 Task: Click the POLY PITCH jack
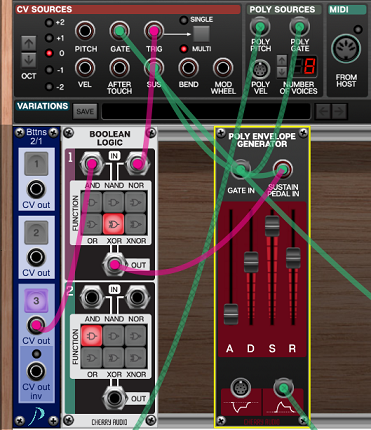click(x=260, y=27)
